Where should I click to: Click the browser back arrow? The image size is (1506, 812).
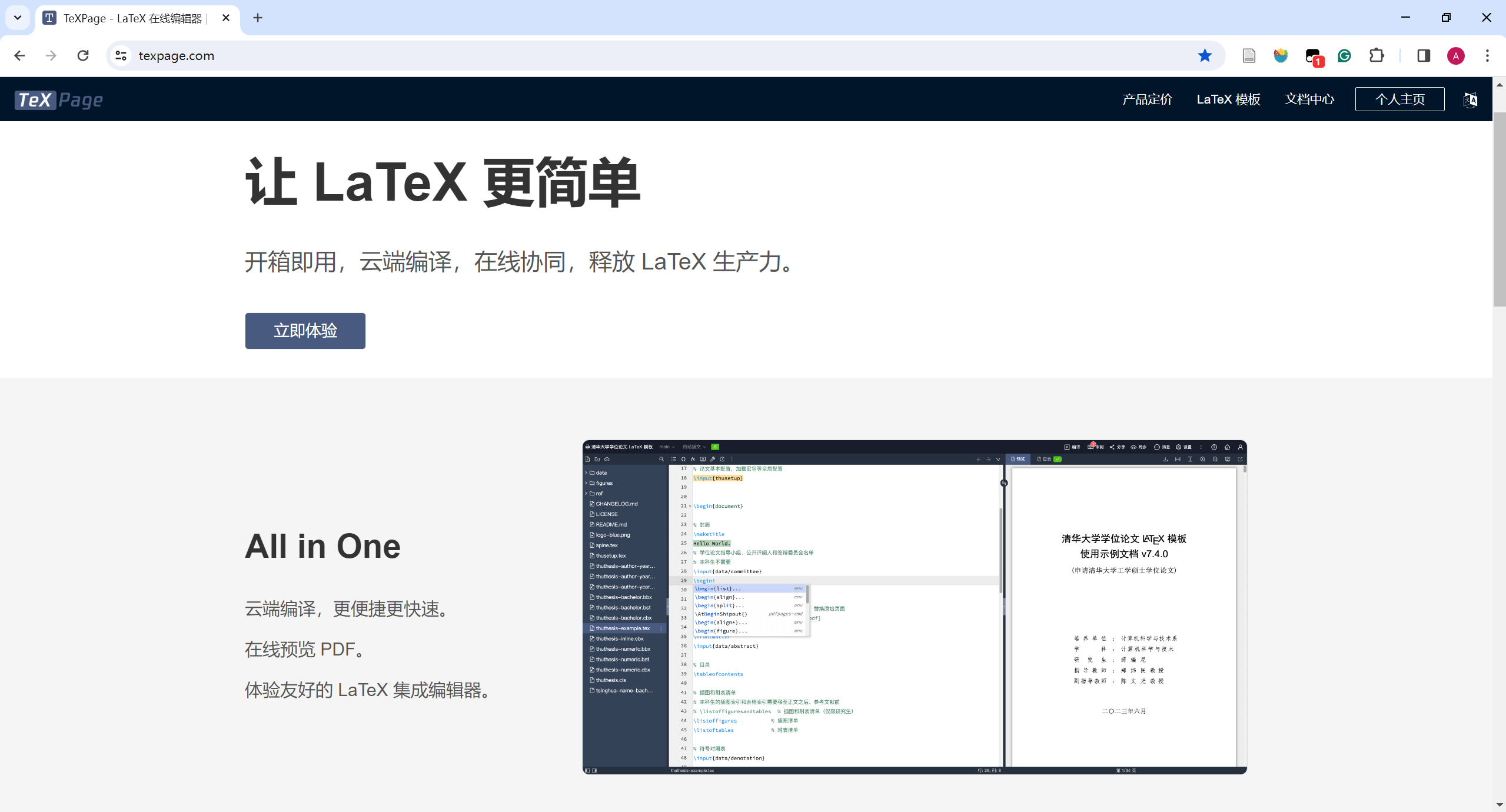tap(19, 56)
